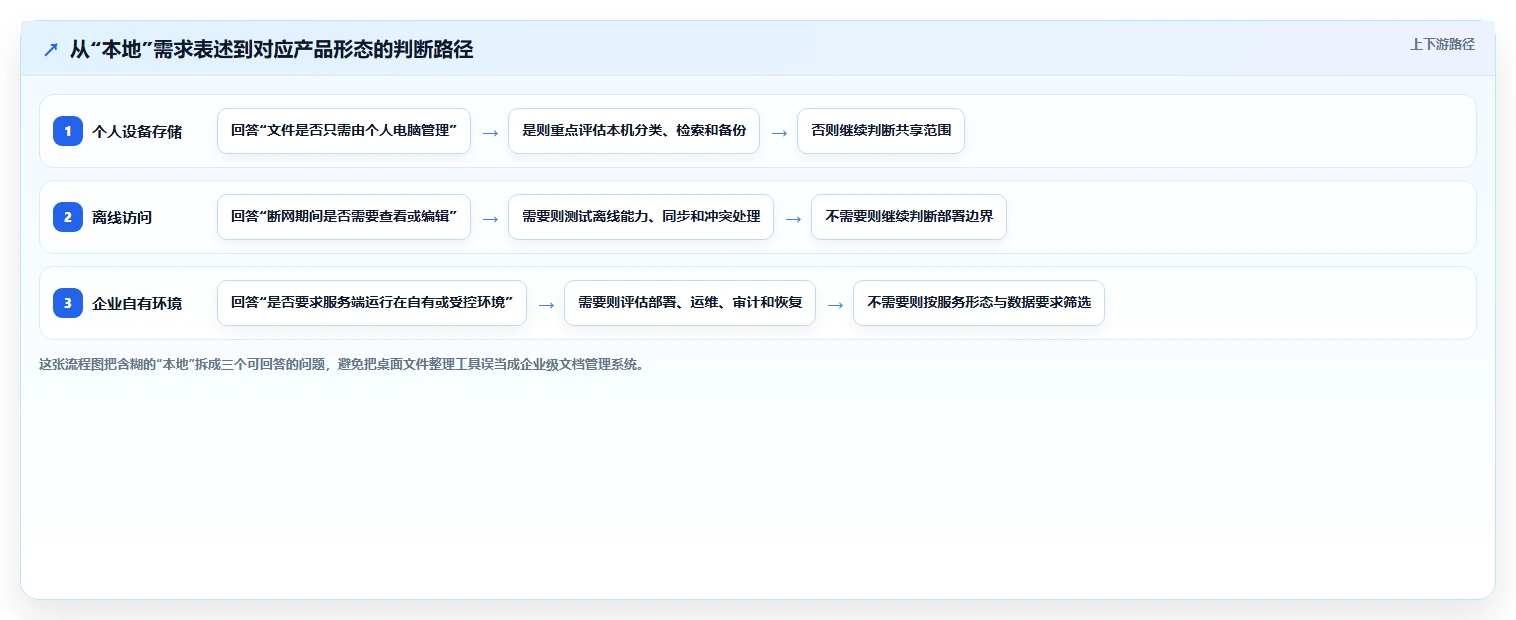
Task: Click the 离线访问 row label
Action: [x=122, y=217]
